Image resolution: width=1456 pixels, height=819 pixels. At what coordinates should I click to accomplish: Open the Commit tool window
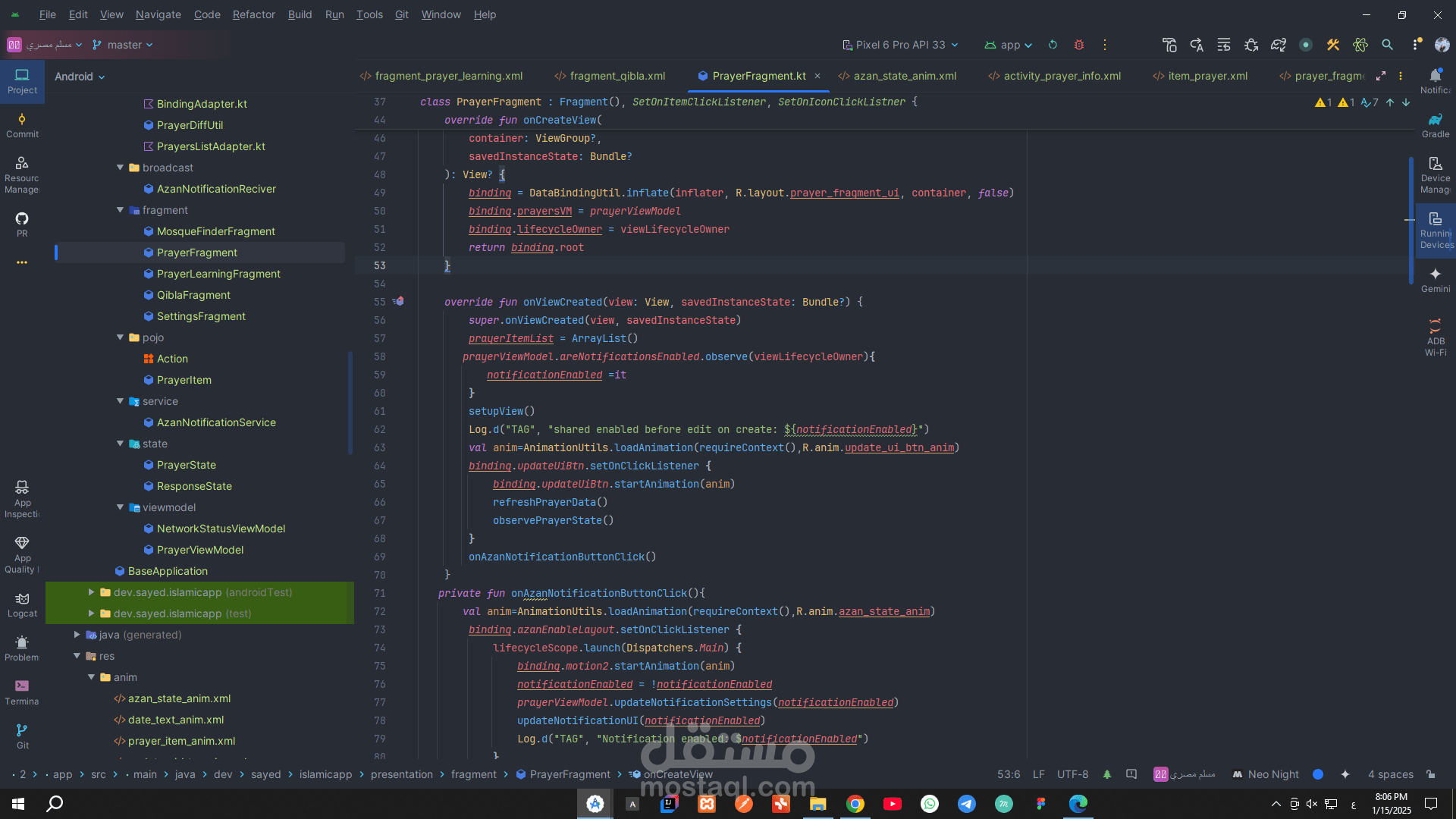(22, 124)
